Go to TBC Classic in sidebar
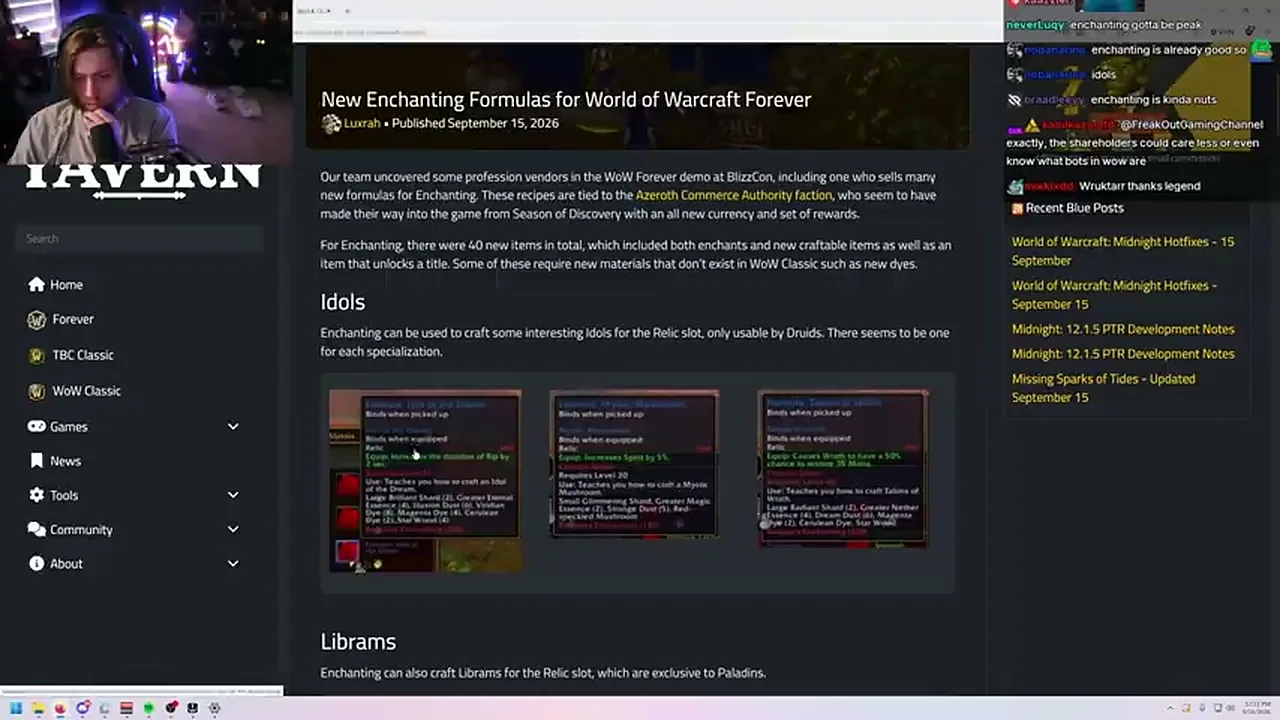The height and width of the screenshot is (720, 1280). pos(83,355)
